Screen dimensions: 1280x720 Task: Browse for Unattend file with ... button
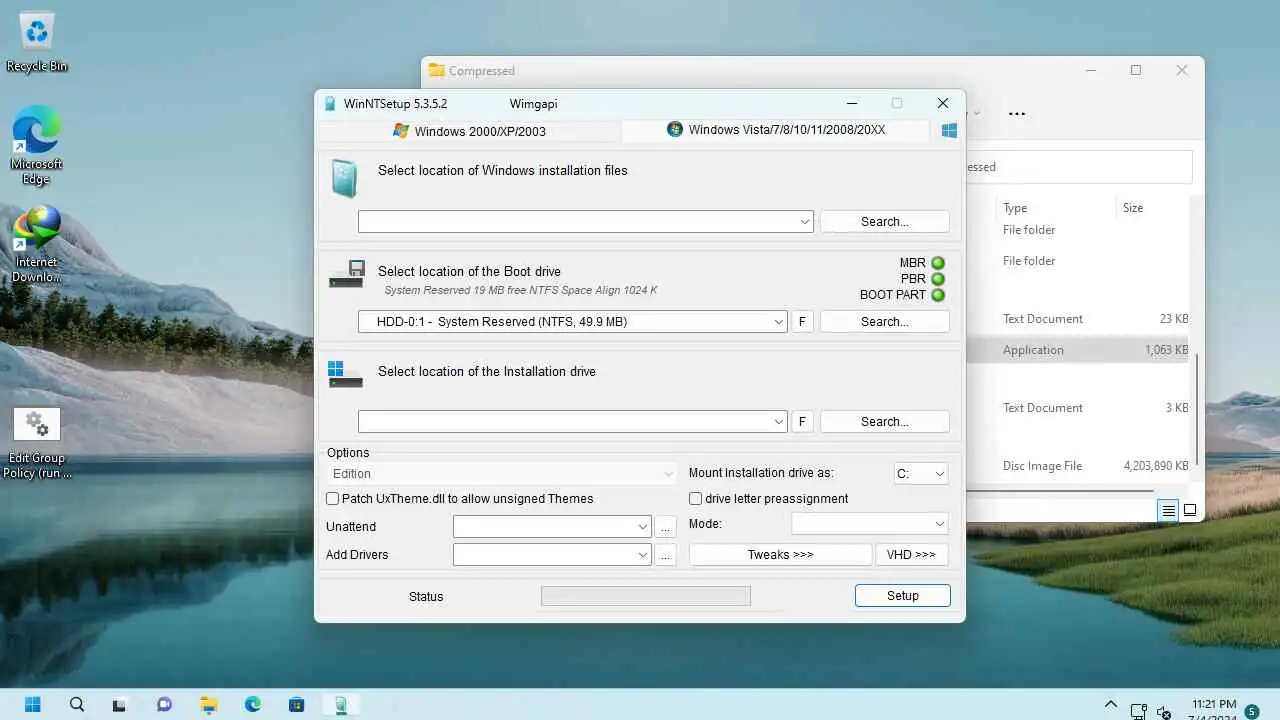(666, 526)
